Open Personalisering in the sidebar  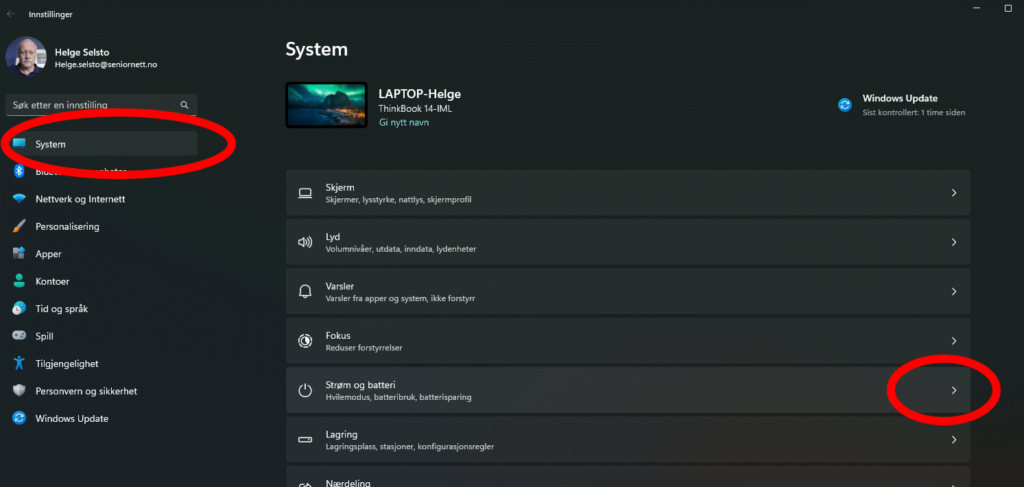coord(67,227)
